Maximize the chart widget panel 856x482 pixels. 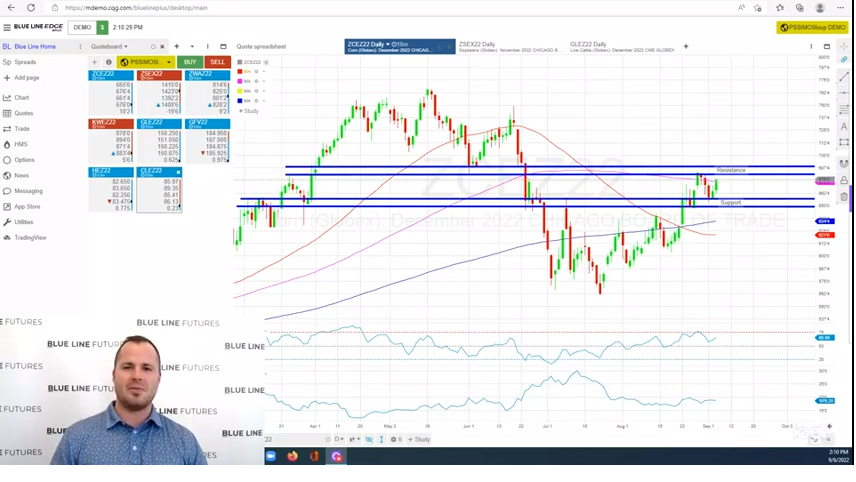coord(827,46)
